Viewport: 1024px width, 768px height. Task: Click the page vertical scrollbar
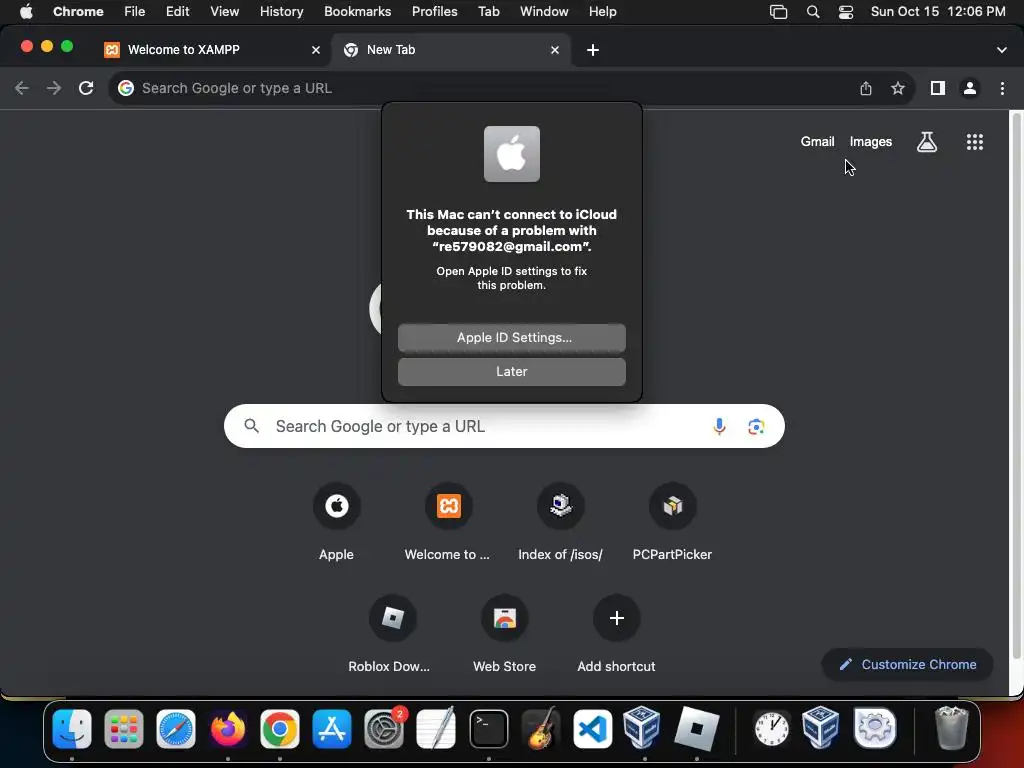click(x=1016, y=385)
